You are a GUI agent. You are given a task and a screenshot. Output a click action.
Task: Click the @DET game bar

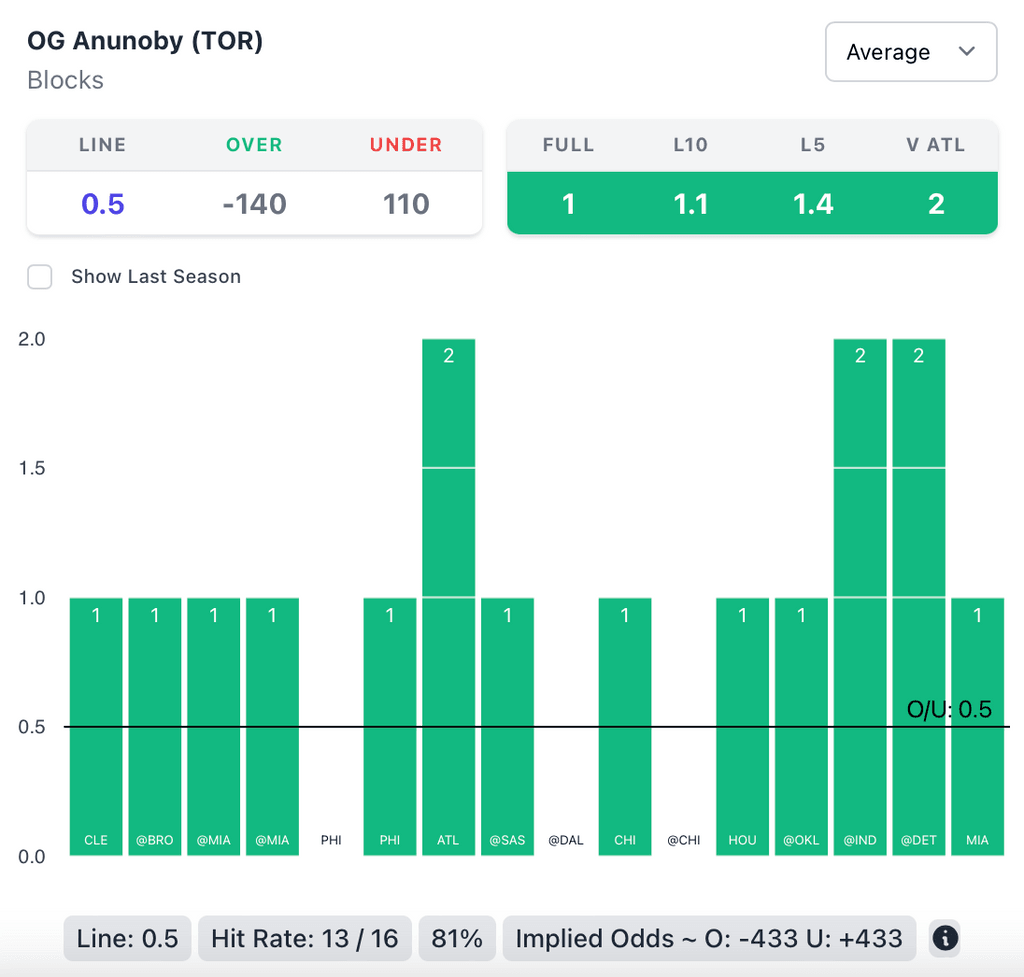pyautogui.click(x=919, y=597)
